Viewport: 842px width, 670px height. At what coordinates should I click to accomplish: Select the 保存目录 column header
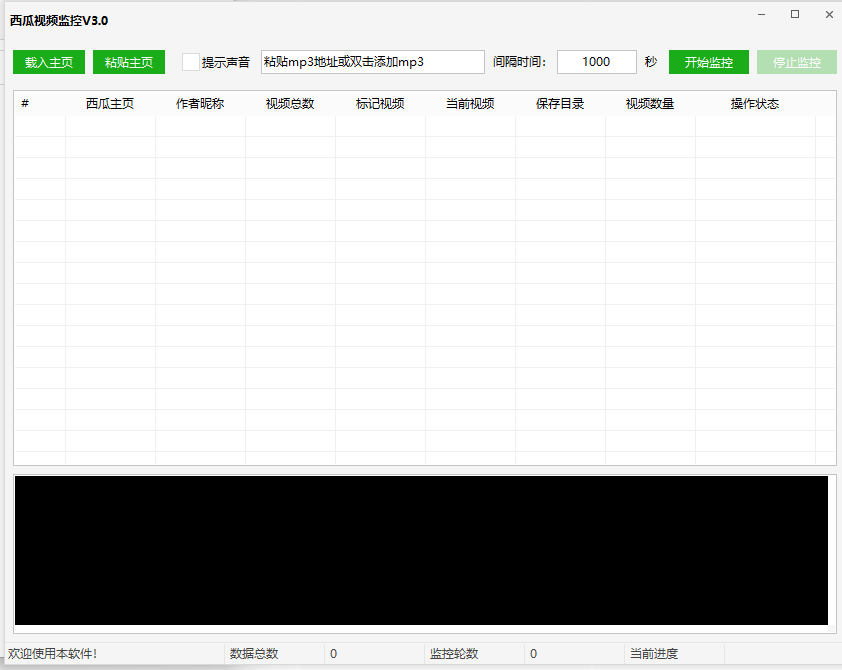pos(560,104)
